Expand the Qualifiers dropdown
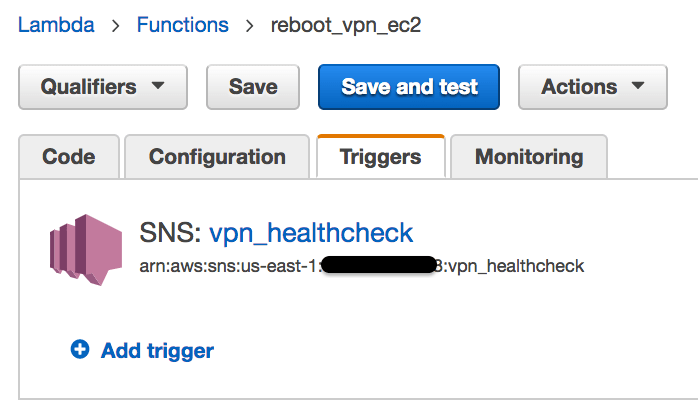The height and width of the screenshot is (406, 698). pos(103,87)
